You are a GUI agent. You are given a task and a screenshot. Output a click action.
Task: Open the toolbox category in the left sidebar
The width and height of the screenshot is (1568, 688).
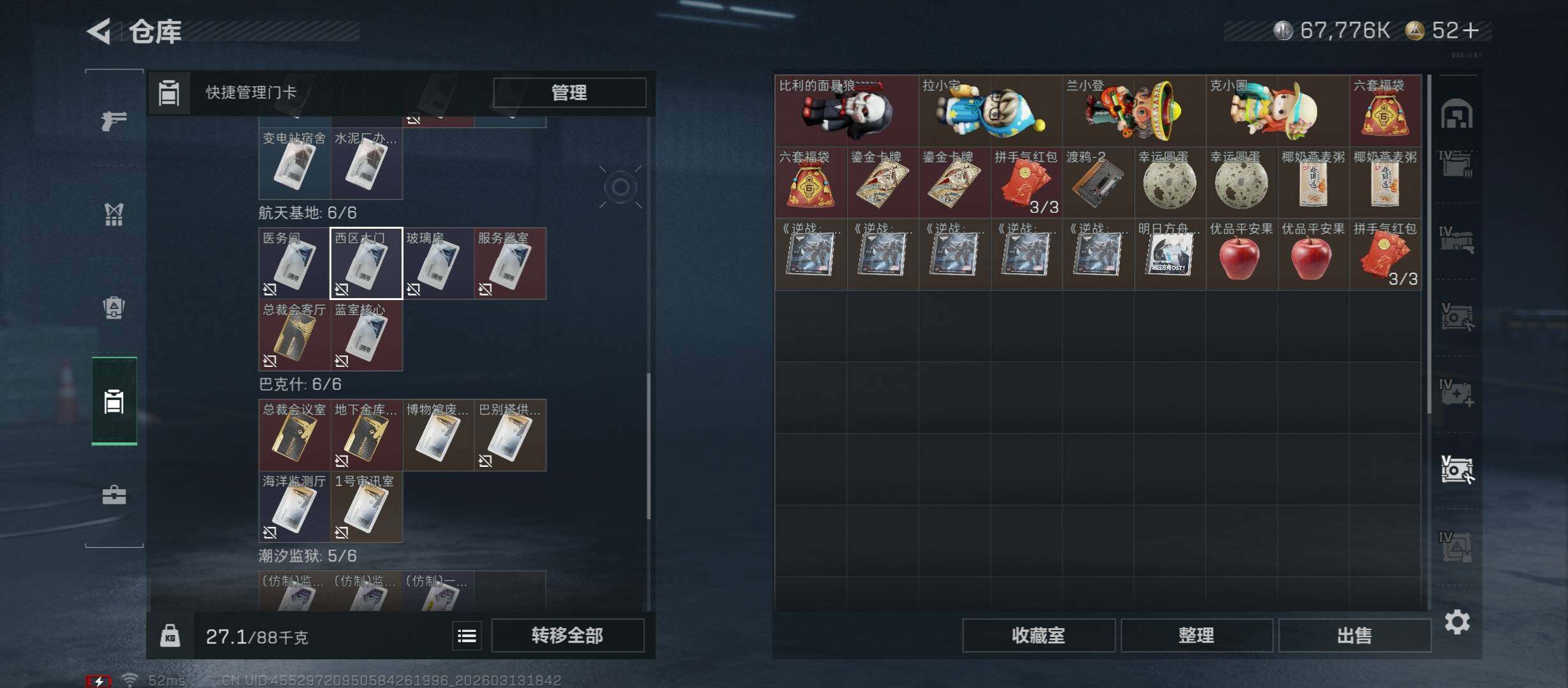[x=114, y=495]
